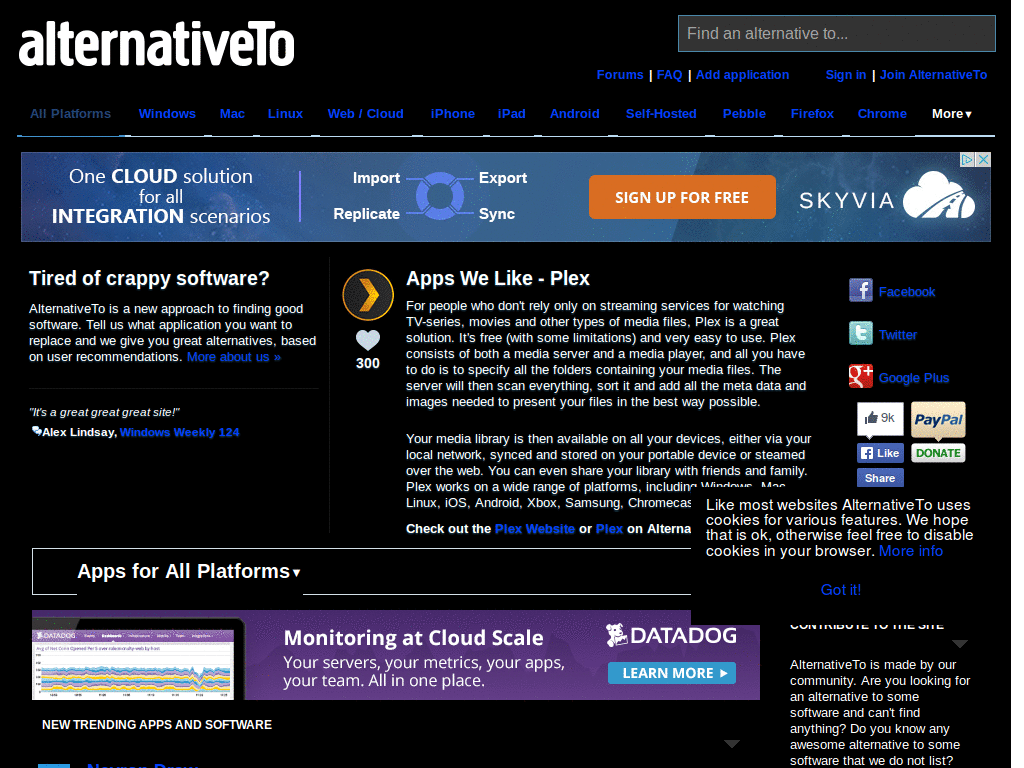Dismiss cookie notice with Got it!
The height and width of the screenshot is (768, 1024).
coord(840,590)
